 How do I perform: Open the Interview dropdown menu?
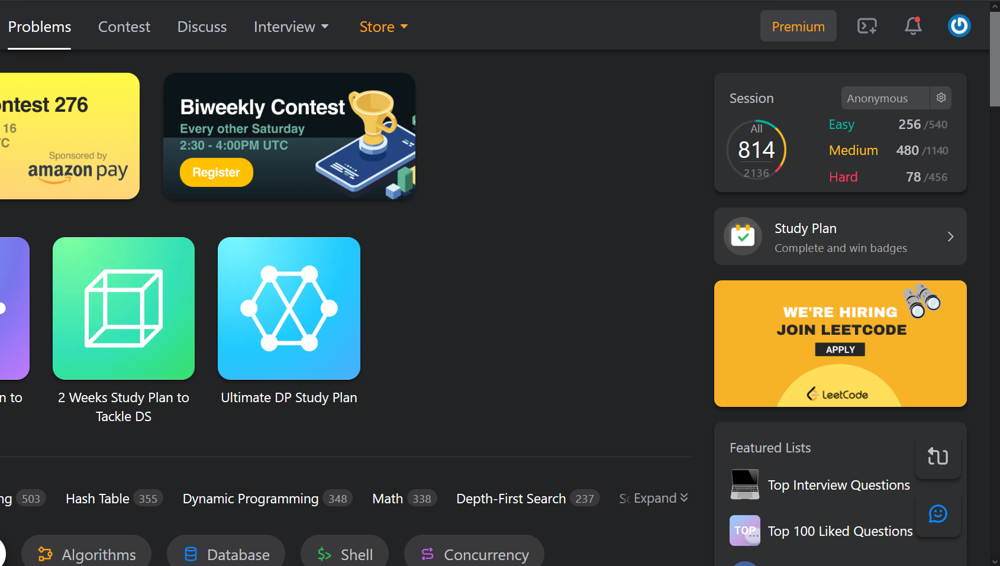[x=291, y=27]
